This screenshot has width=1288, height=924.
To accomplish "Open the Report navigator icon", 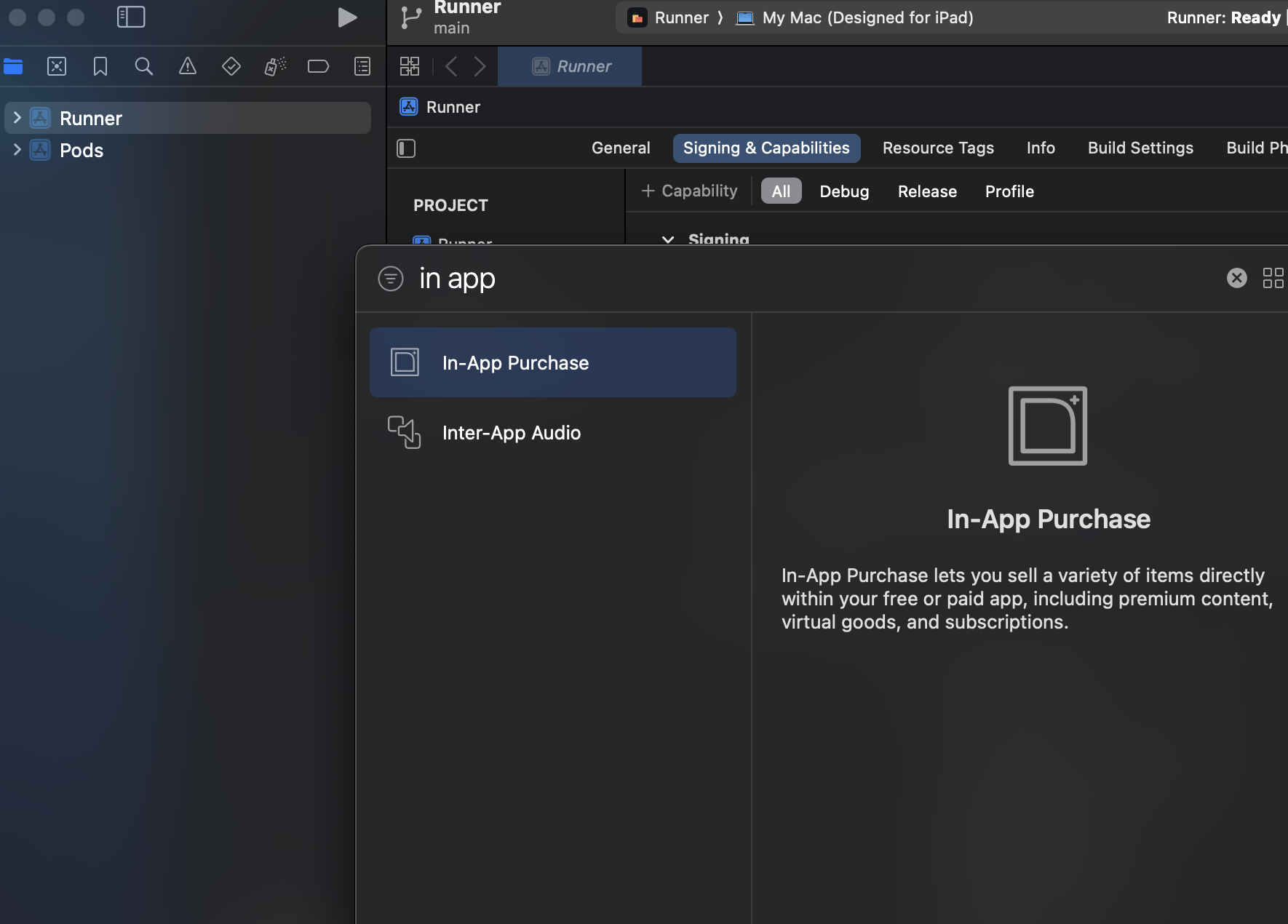I will click(x=362, y=67).
